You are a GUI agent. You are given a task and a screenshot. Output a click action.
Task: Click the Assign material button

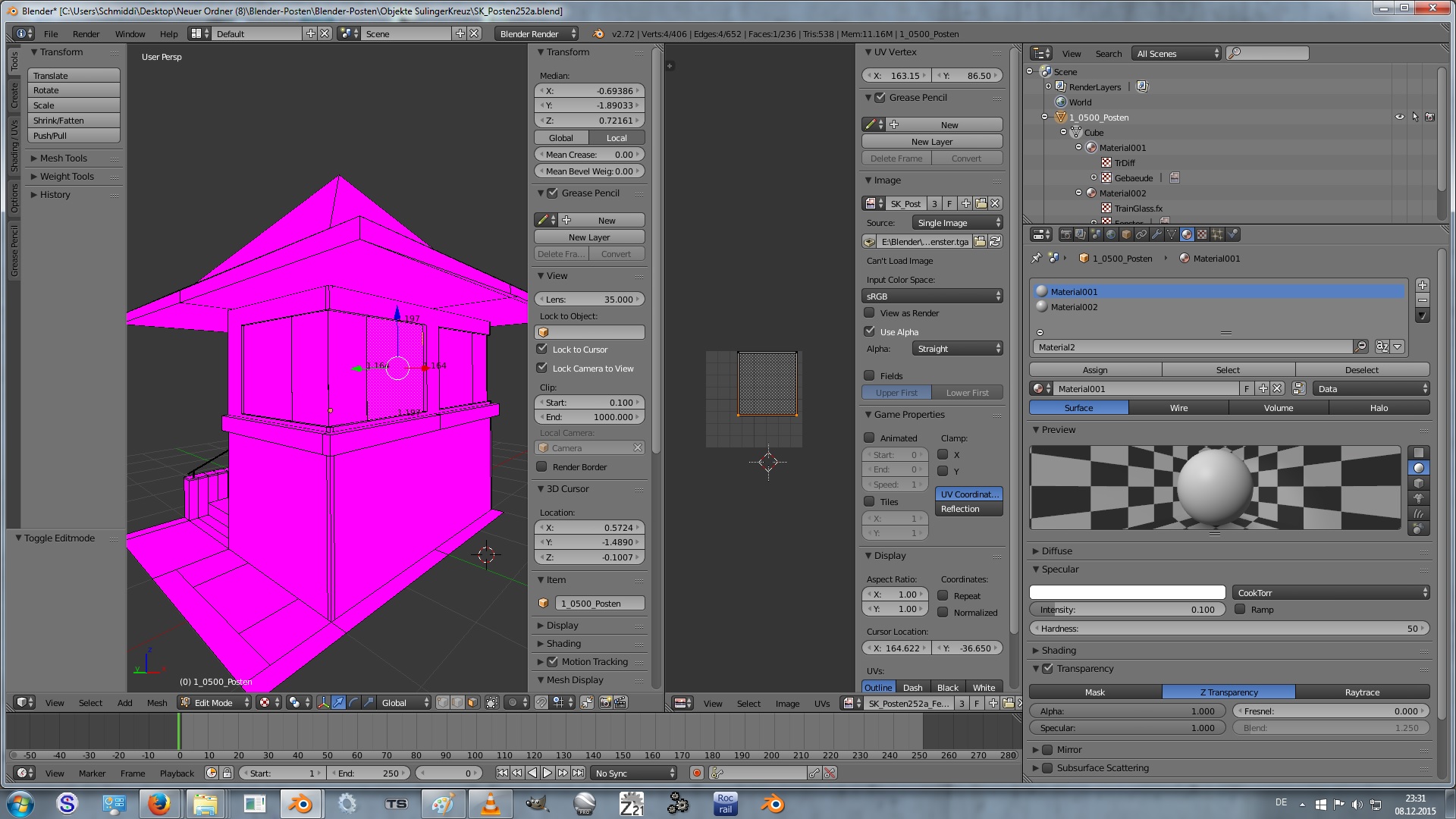[1094, 369]
